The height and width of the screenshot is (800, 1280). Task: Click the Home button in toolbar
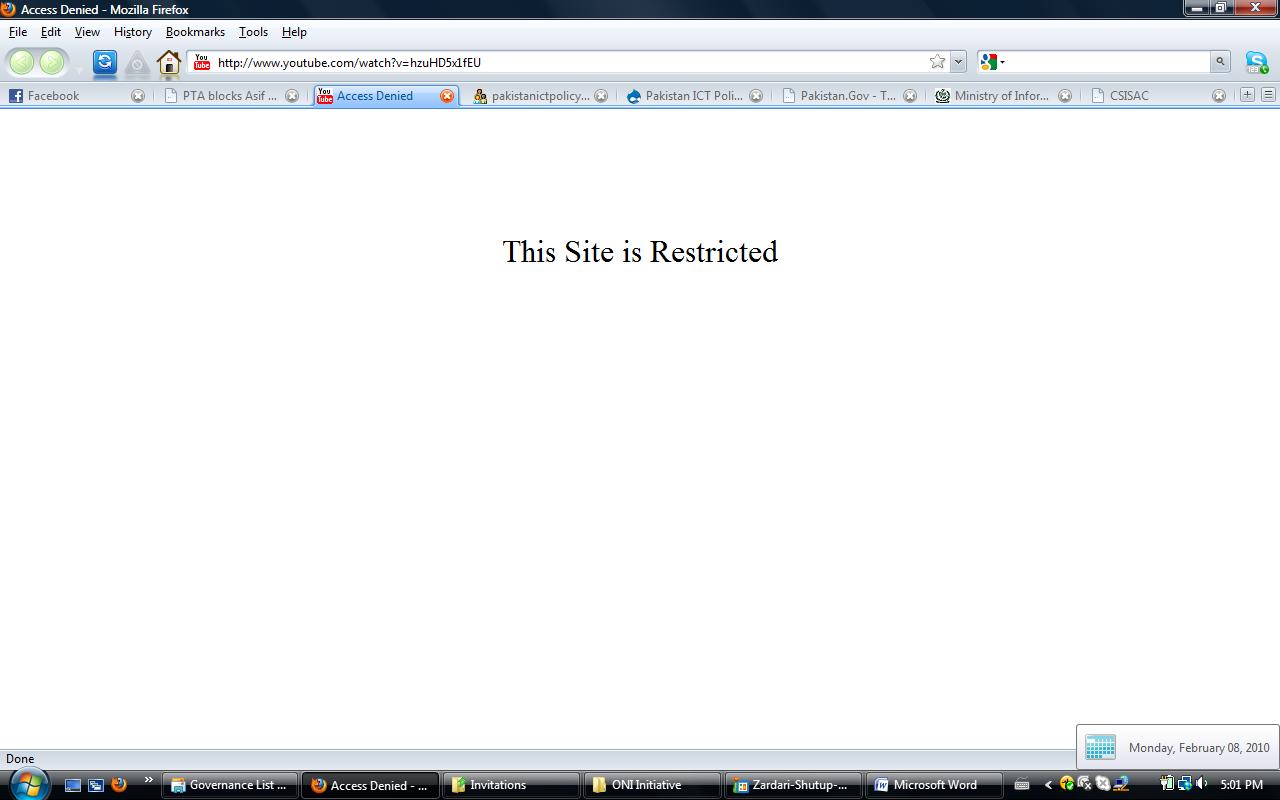(168, 63)
